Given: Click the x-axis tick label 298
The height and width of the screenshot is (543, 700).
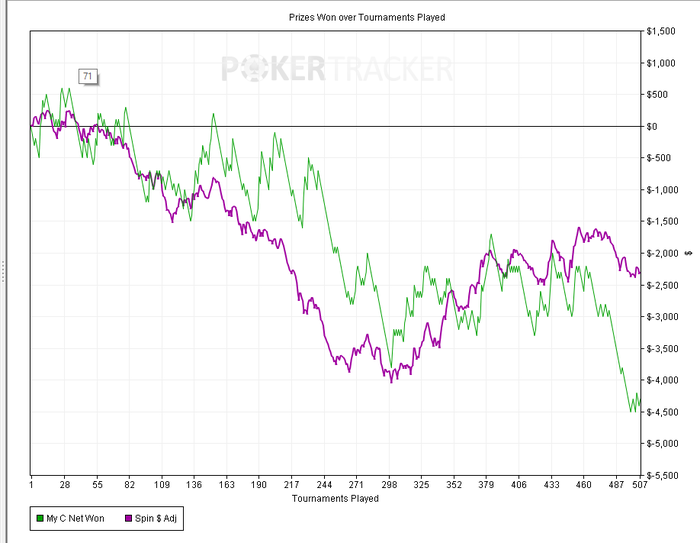Looking at the screenshot, I should tap(389, 485).
